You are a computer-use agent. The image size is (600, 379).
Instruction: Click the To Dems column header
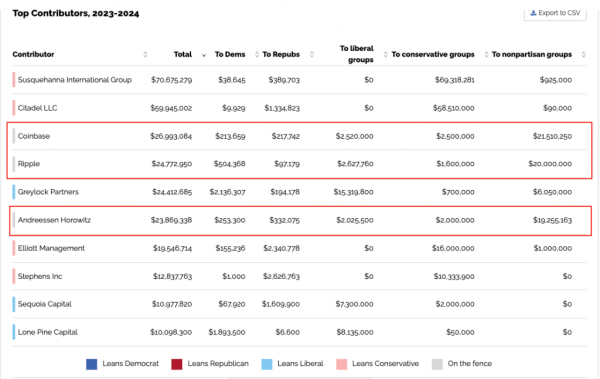[x=230, y=54]
